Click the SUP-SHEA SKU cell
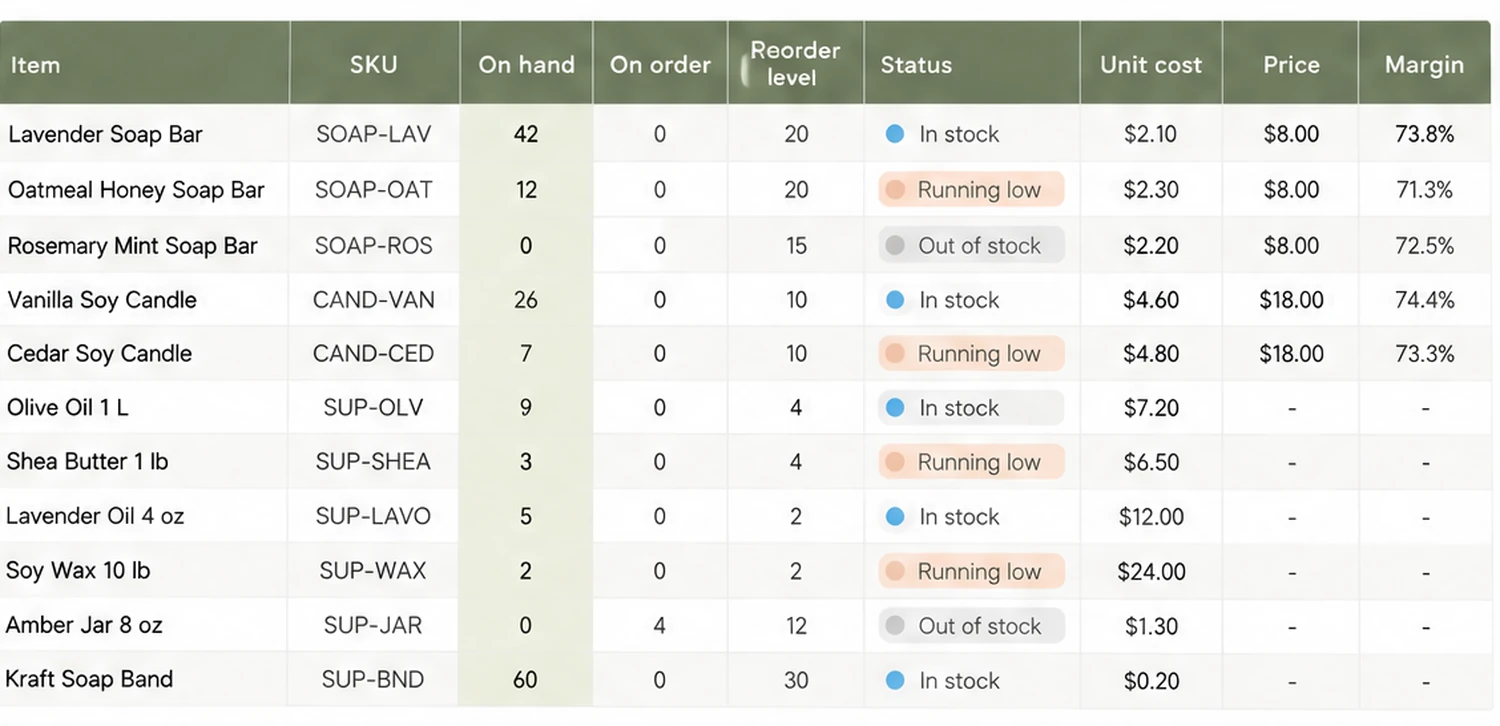Image resolution: width=1500 pixels, height=726 pixels. click(x=373, y=462)
